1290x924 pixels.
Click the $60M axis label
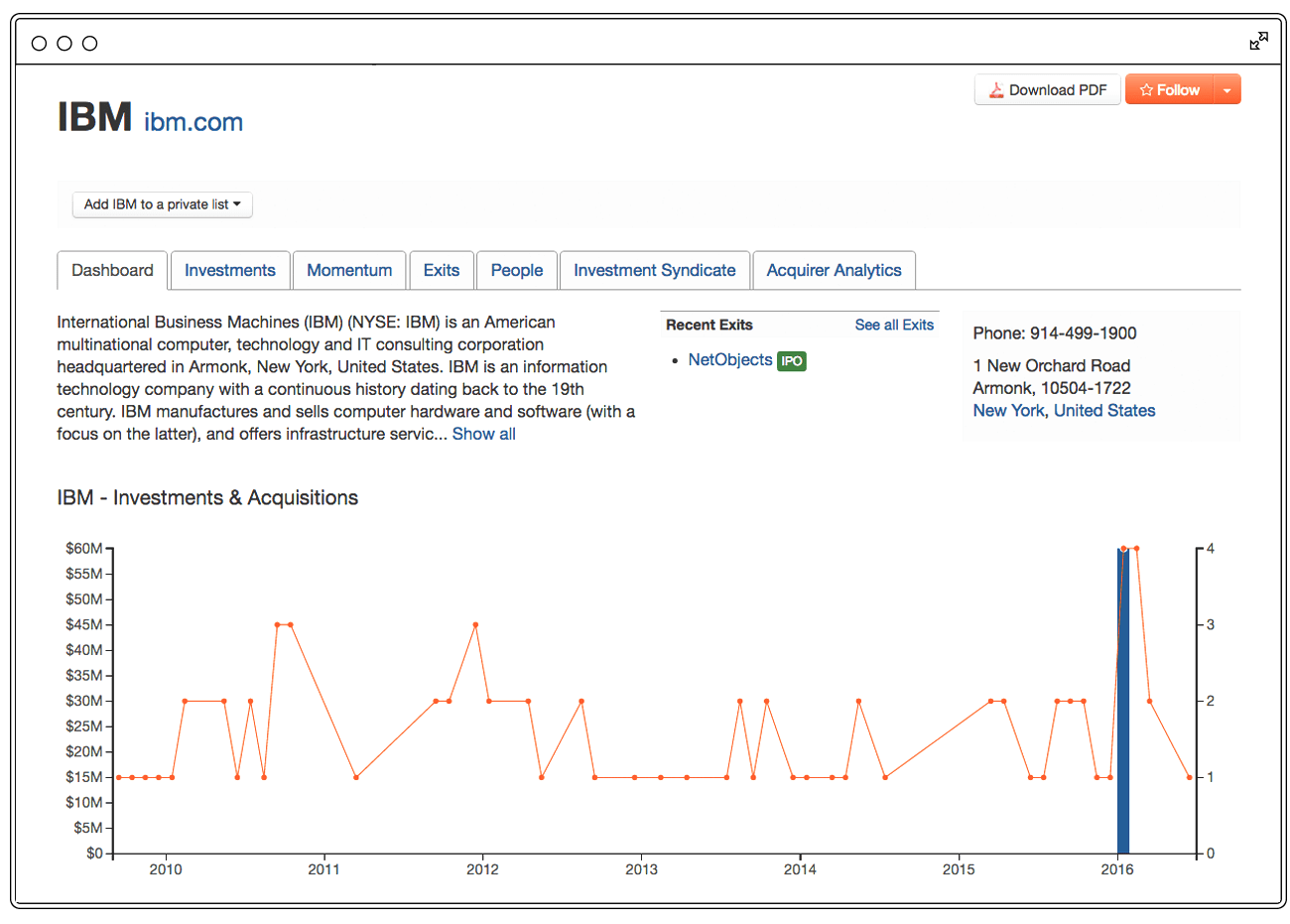(84, 548)
